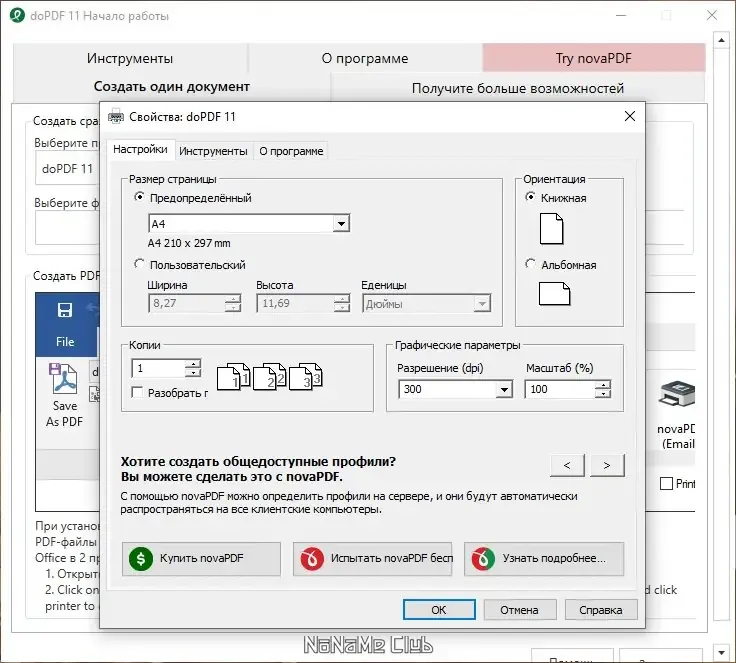The image size is (736, 663).
Task: Click main window scrollbar up arrow
Action: pos(721,40)
